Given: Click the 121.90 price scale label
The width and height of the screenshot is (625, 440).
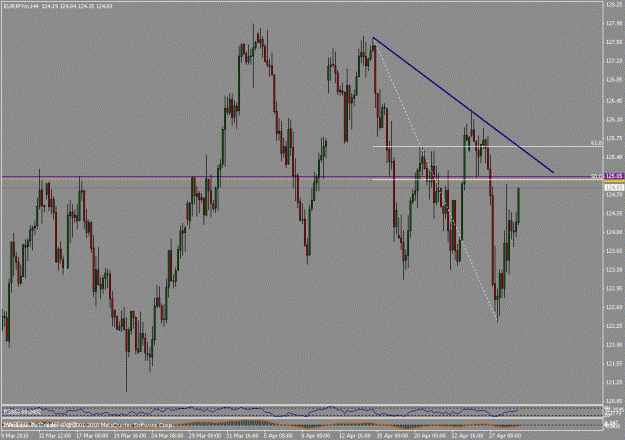Looking at the screenshot, I should [x=614, y=344].
